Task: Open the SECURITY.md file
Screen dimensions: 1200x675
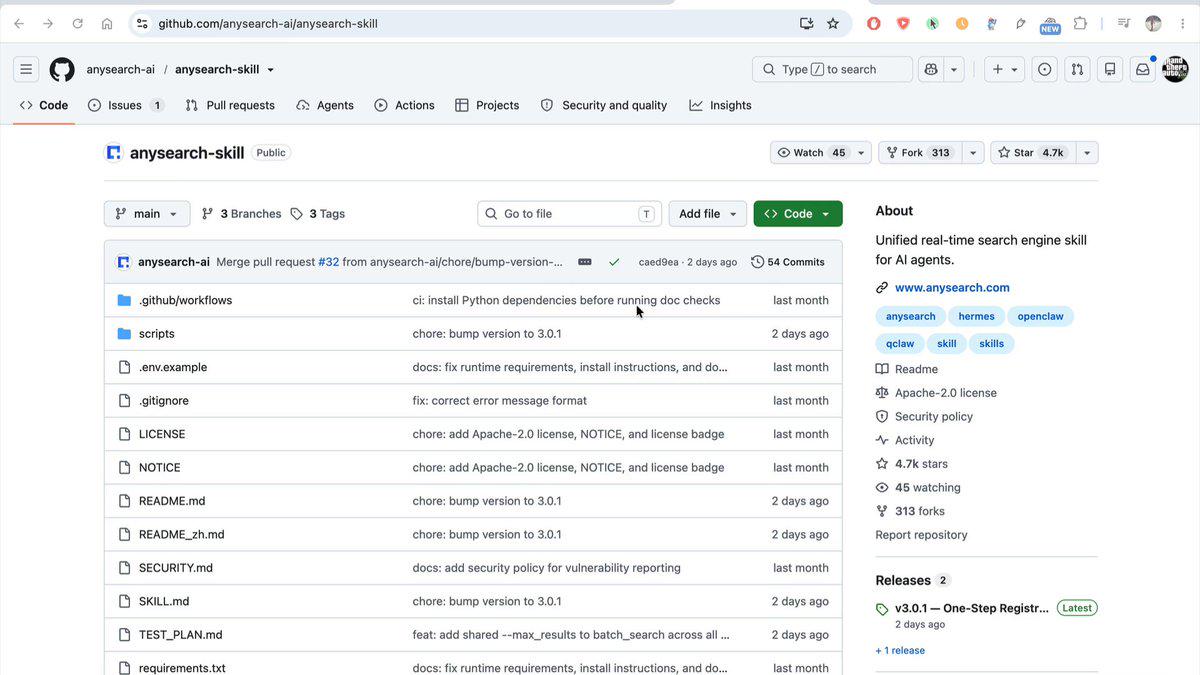Action: coord(176,568)
